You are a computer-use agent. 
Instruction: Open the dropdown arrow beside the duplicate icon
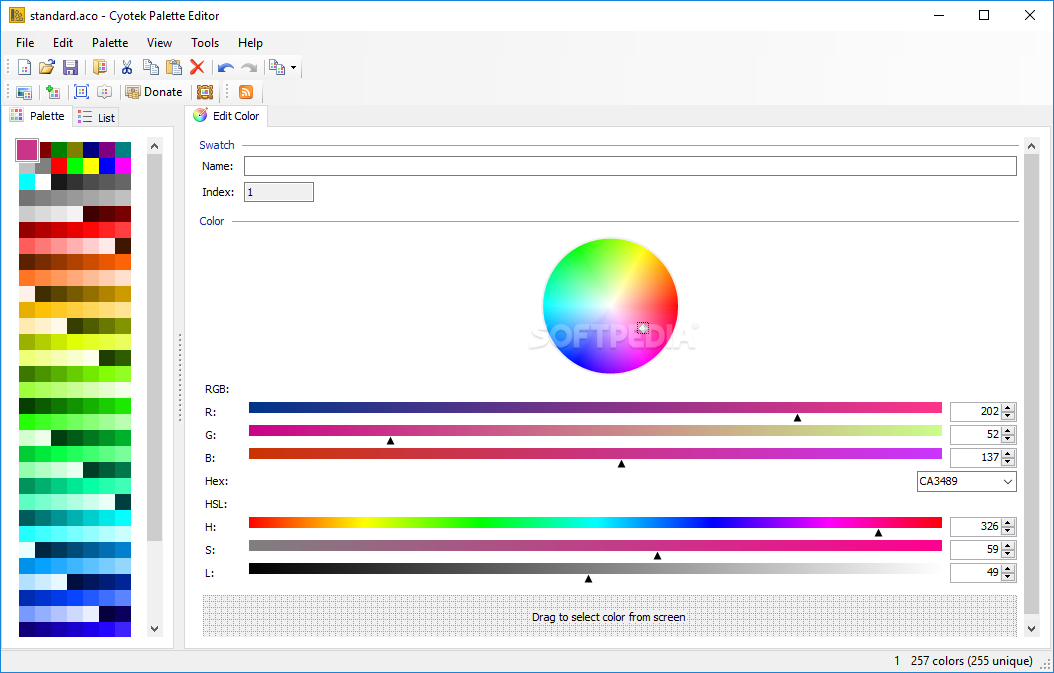pyautogui.click(x=293, y=67)
